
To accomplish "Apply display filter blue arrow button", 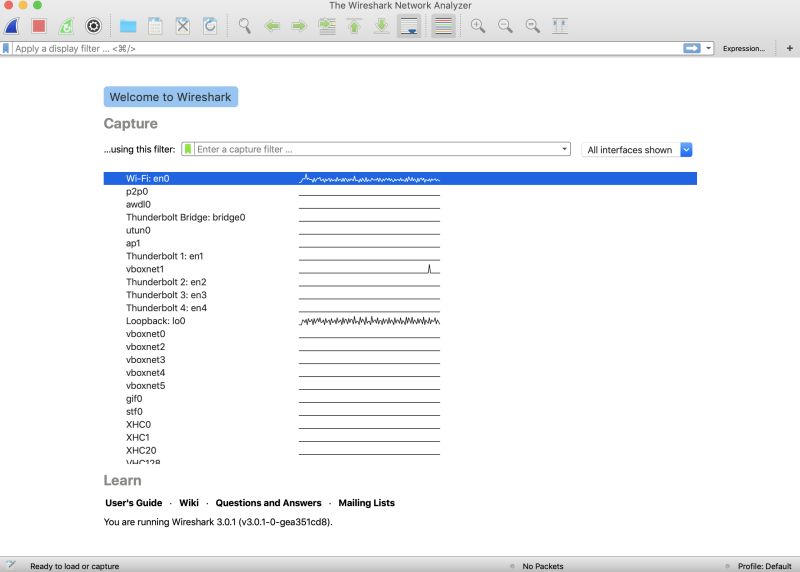I will point(692,48).
